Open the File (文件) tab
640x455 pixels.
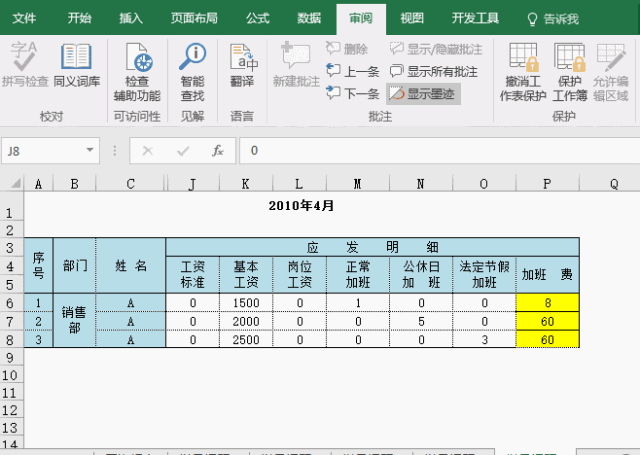[x=24, y=18]
